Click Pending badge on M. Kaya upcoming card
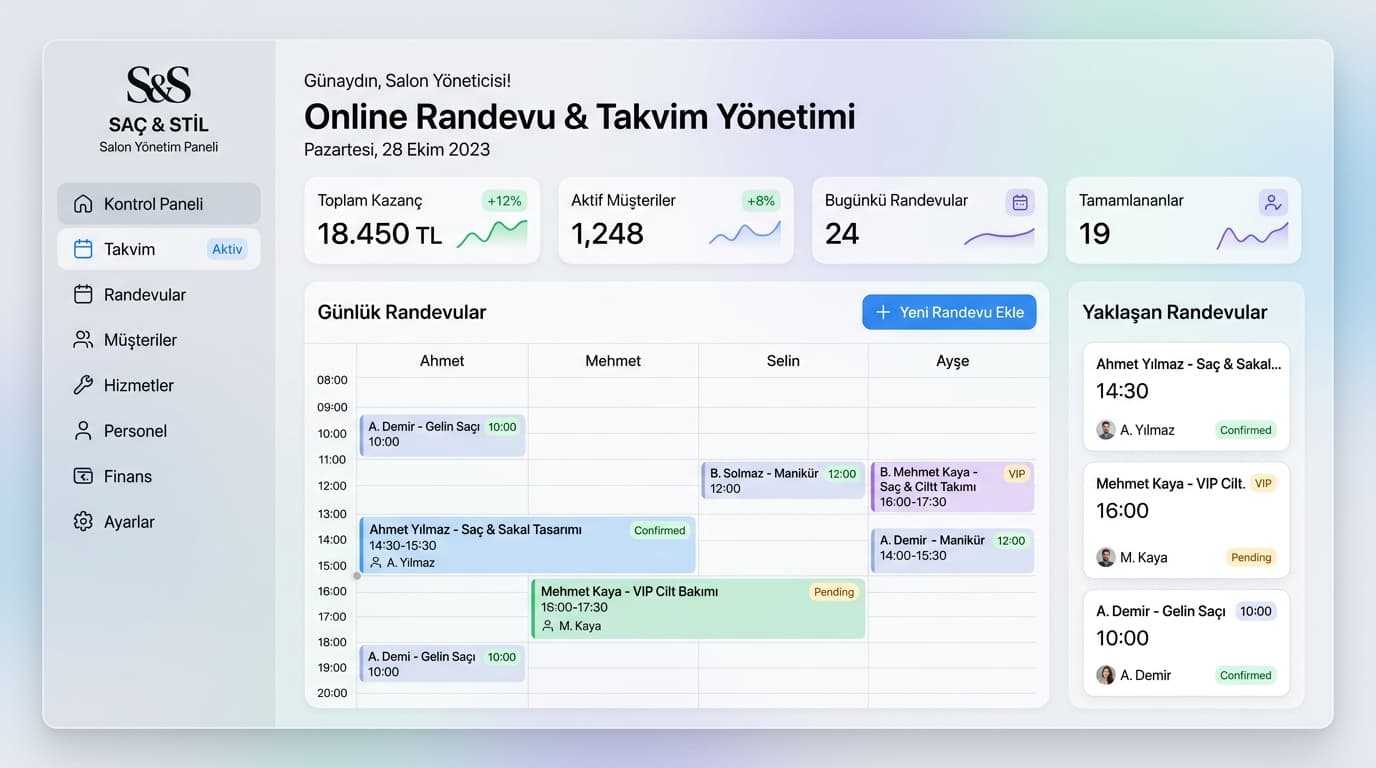This screenshot has width=1376, height=768. (x=1251, y=558)
